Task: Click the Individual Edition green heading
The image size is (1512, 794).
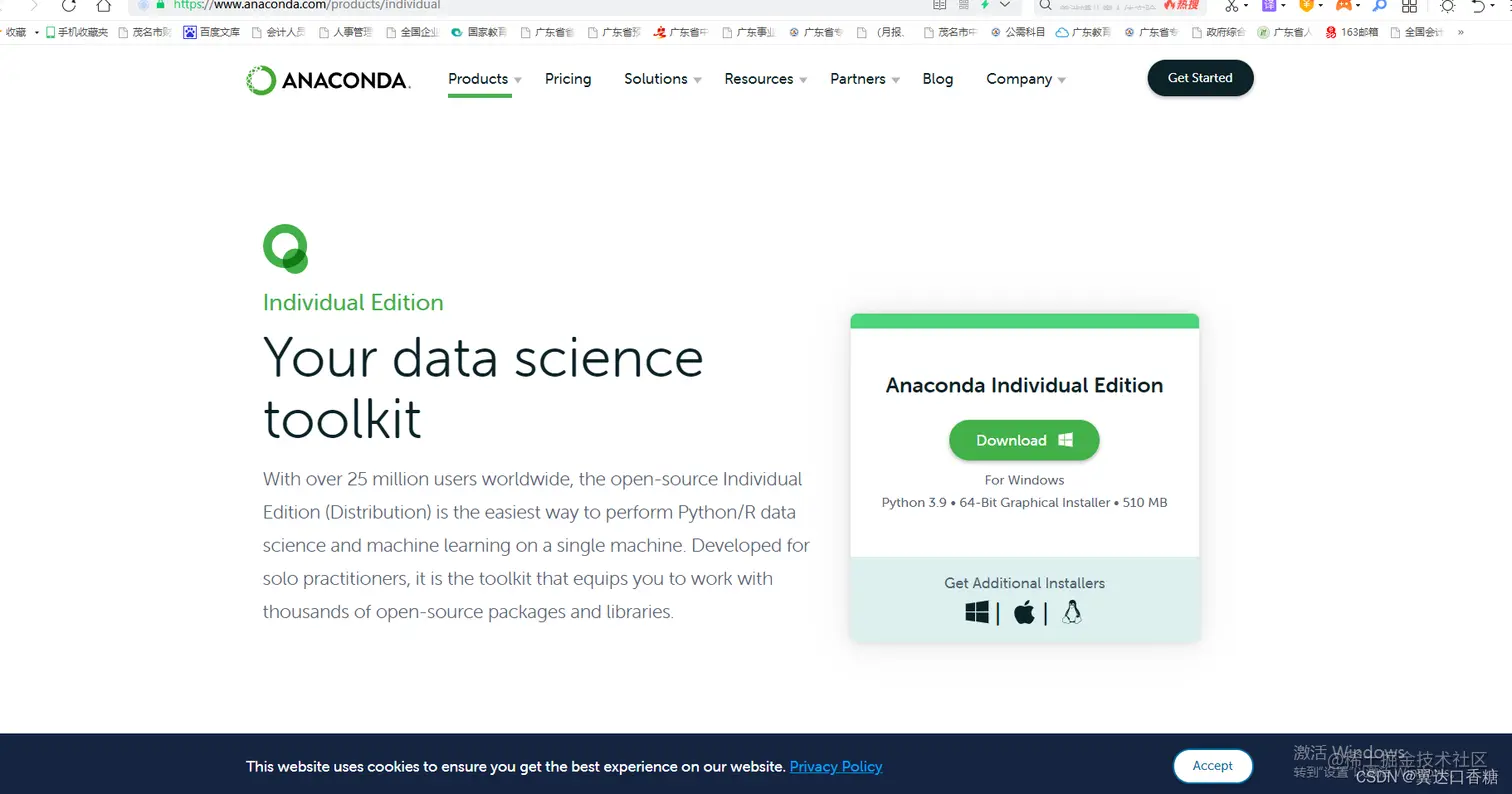Action: coord(353,302)
